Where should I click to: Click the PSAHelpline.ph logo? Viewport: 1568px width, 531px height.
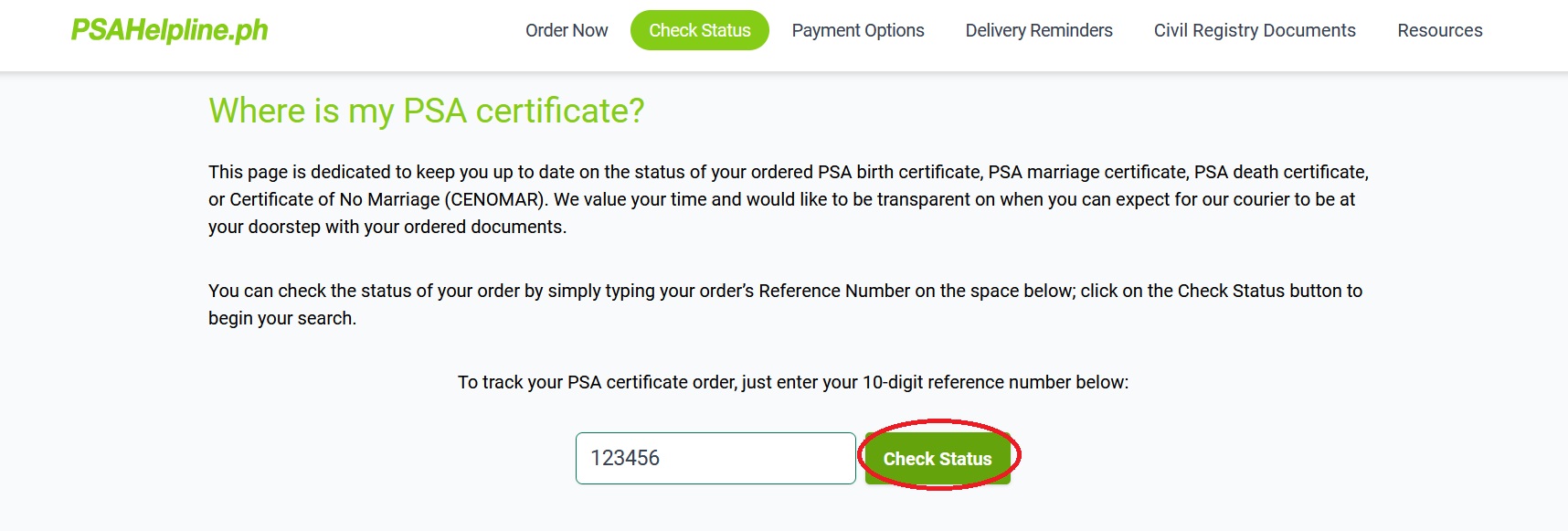170,30
